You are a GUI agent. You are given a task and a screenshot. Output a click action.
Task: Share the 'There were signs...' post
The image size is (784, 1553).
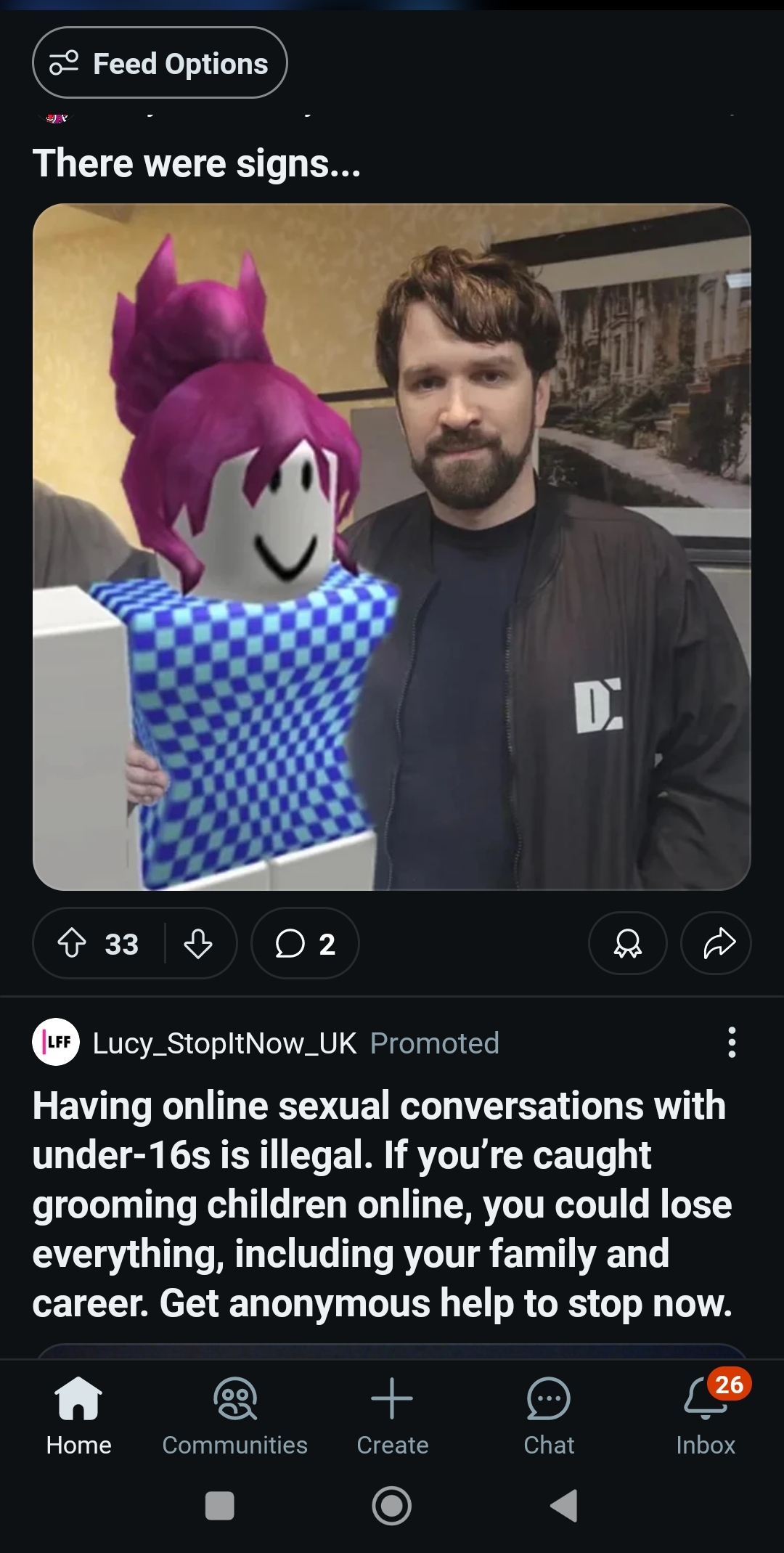(x=716, y=944)
